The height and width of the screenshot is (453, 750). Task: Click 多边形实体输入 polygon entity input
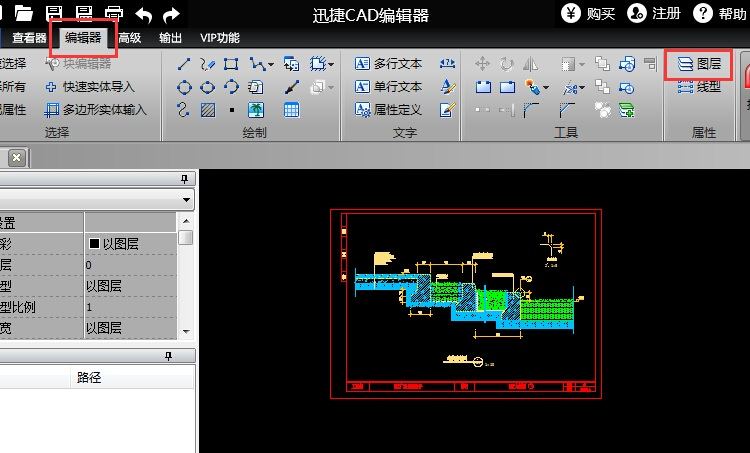[95, 110]
